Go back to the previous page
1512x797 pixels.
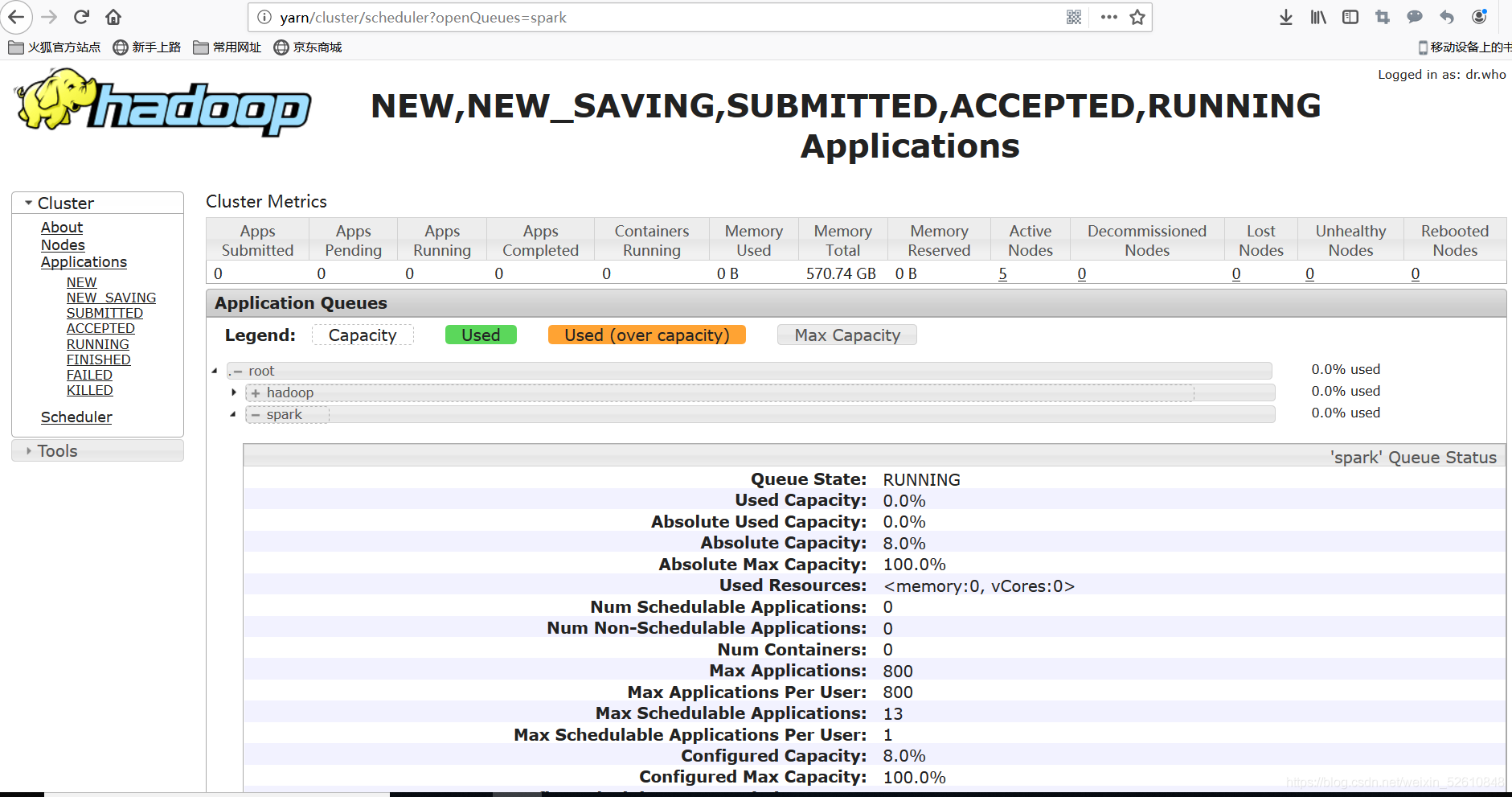pos(16,17)
